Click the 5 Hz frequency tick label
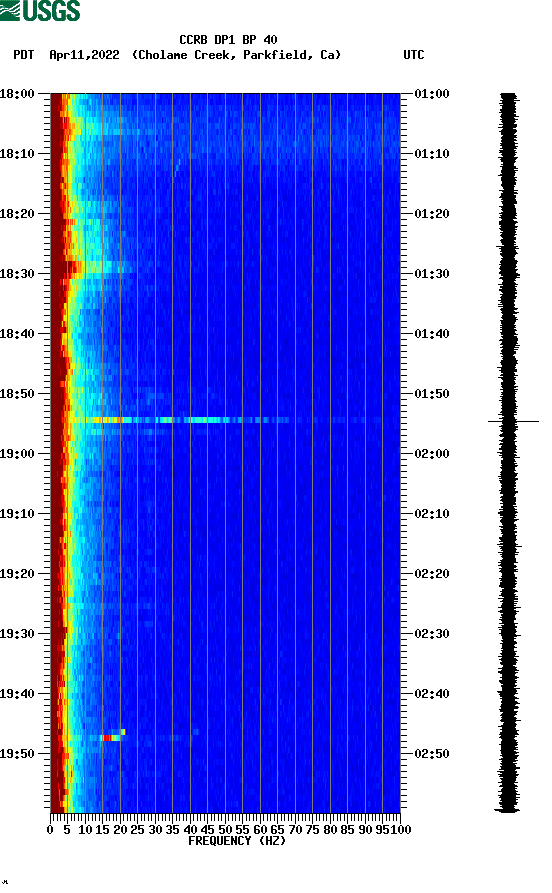The height and width of the screenshot is (893, 552). (x=67, y=830)
